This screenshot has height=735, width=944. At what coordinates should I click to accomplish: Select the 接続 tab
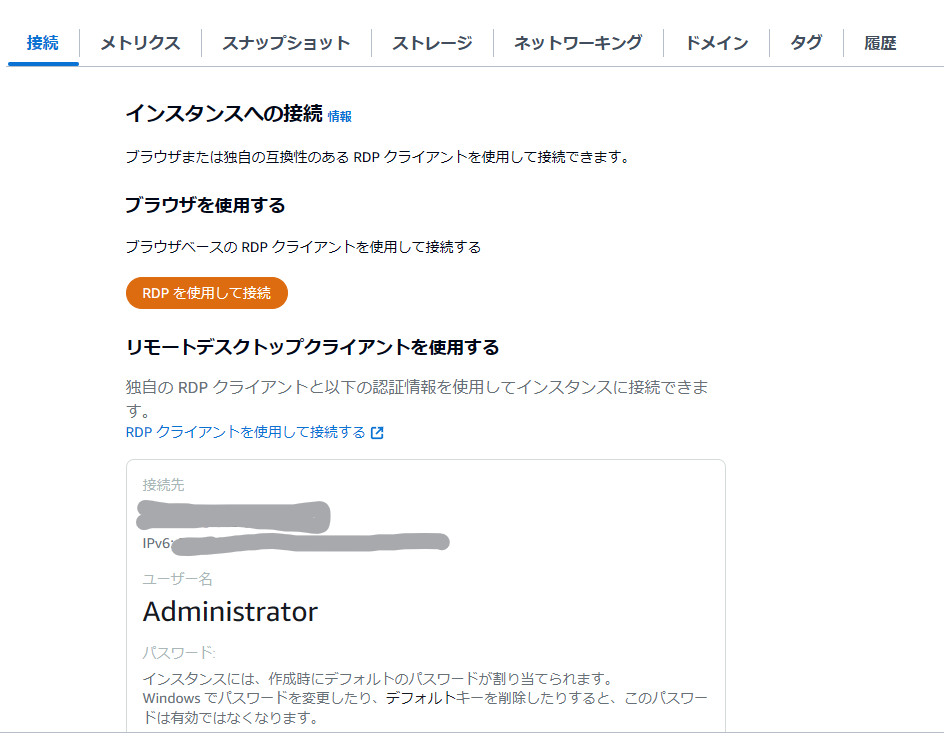pyautogui.click(x=43, y=43)
